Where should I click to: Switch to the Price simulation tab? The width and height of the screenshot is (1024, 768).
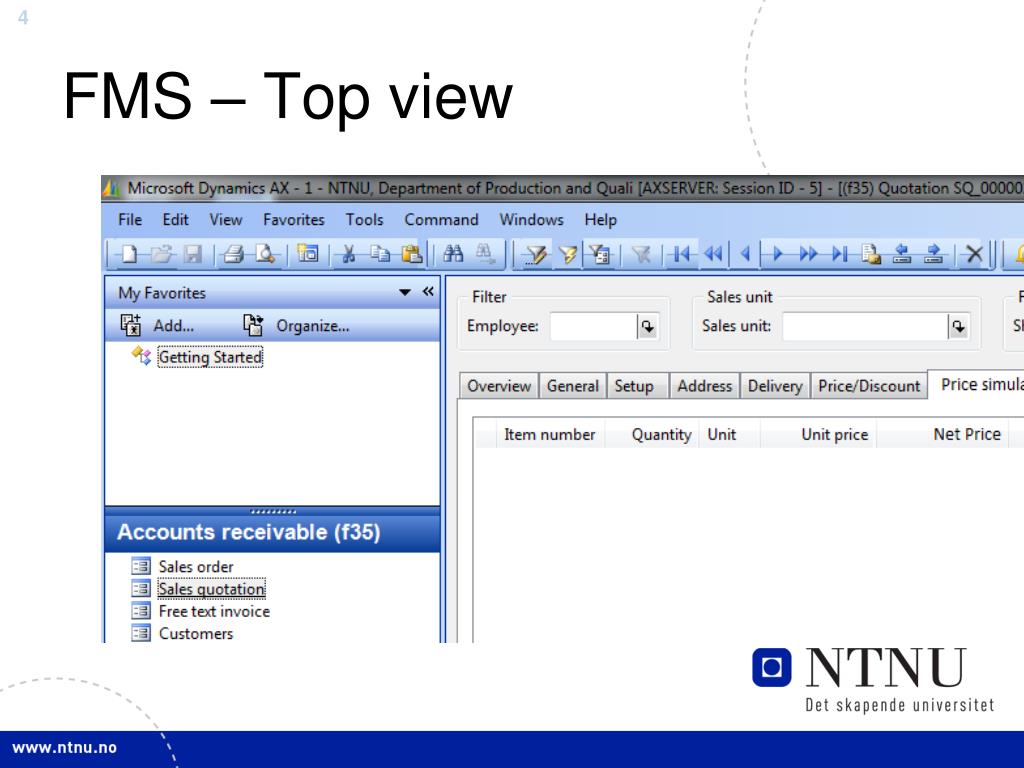coord(976,385)
